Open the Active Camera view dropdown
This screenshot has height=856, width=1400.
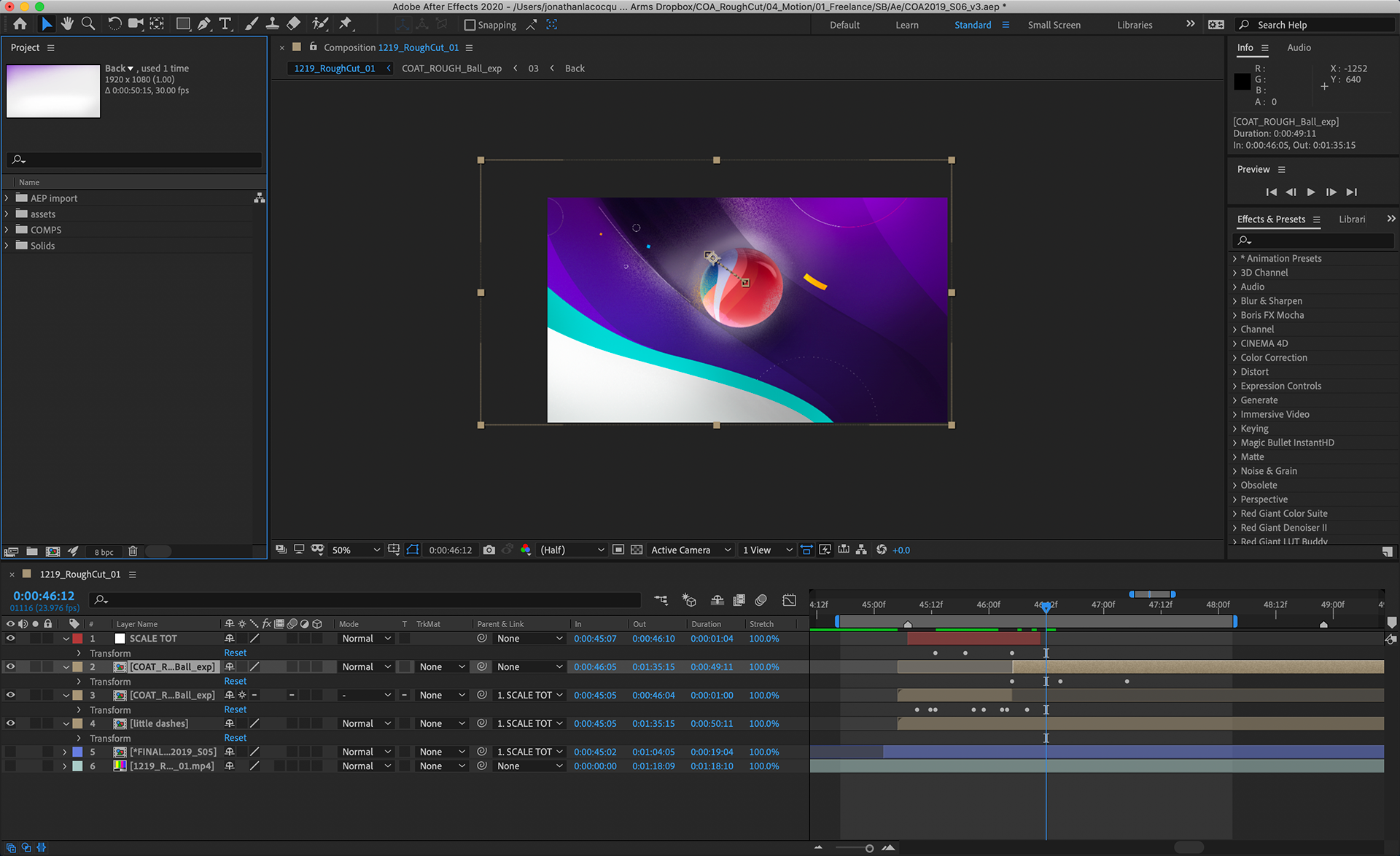[x=690, y=550]
